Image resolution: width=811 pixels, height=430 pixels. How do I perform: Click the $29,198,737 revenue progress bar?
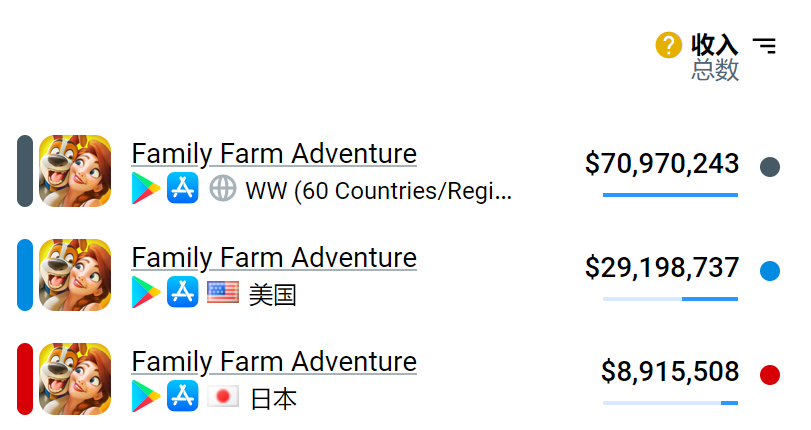(x=670, y=298)
